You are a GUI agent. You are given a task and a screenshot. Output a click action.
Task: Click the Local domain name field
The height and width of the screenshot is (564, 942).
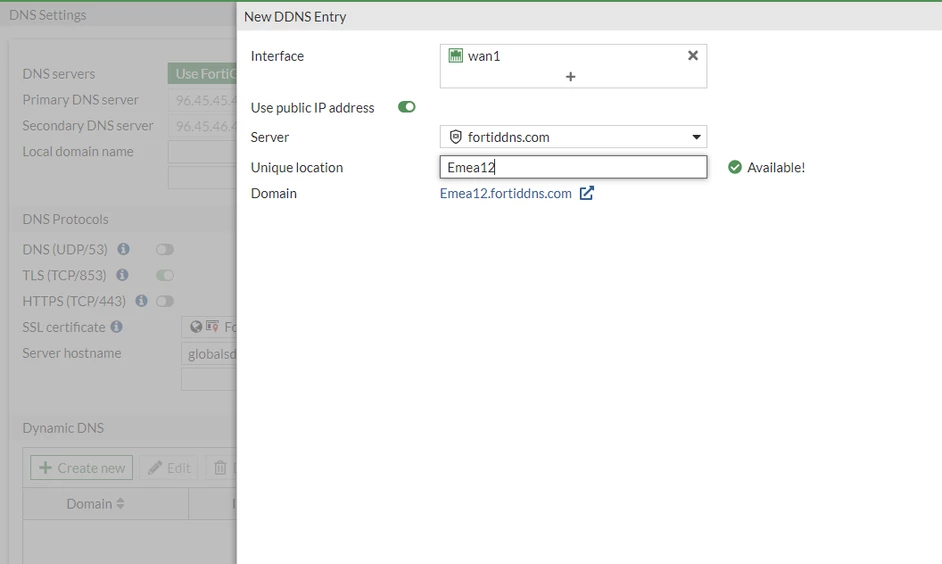pyautogui.click(x=202, y=152)
